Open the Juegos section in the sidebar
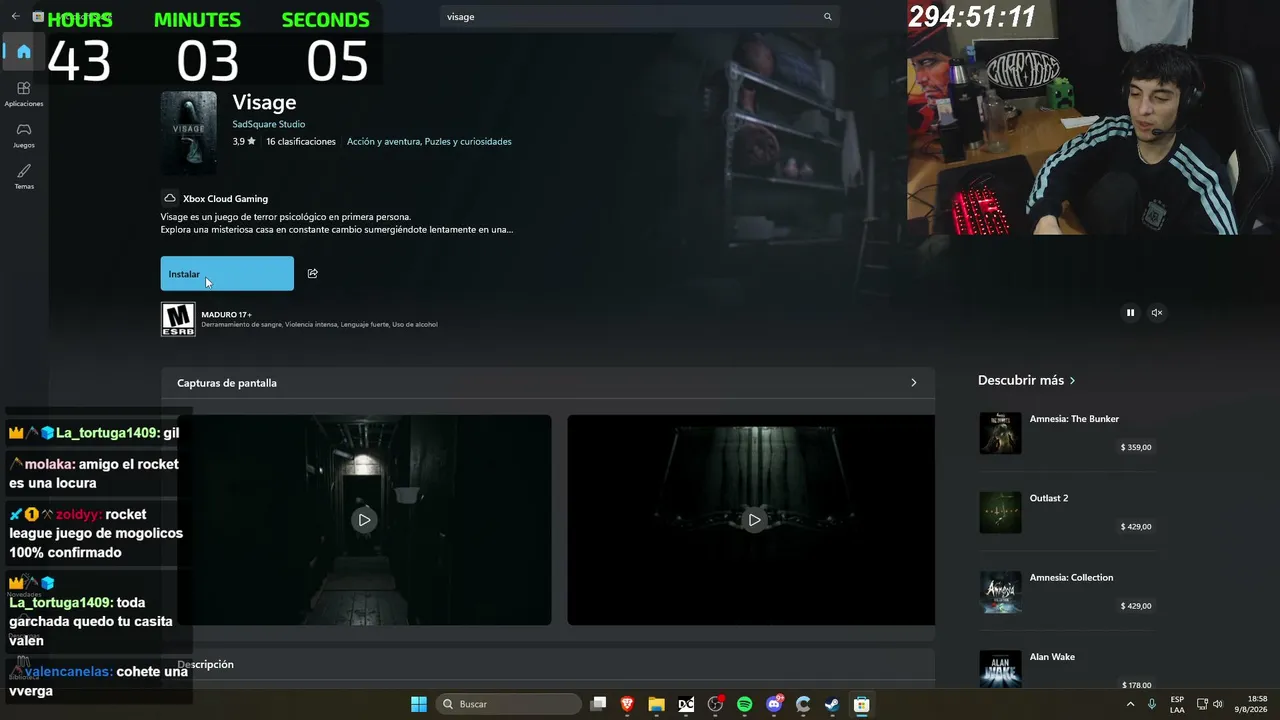The height and width of the screenshot is (720, 1280). [24, 135]
